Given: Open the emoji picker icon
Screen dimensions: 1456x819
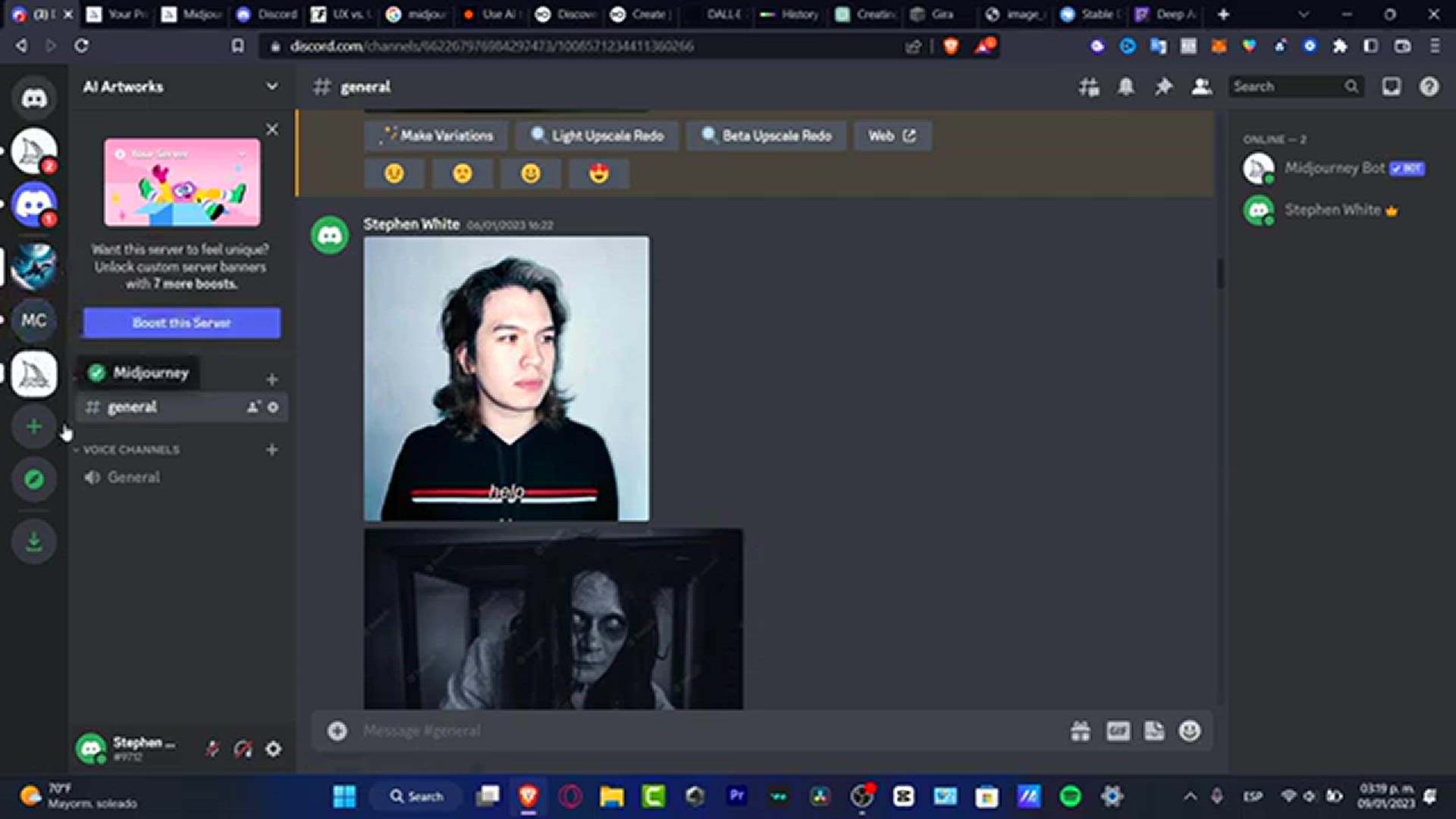Looking at the screenshot, I should tap(1190, 731).
